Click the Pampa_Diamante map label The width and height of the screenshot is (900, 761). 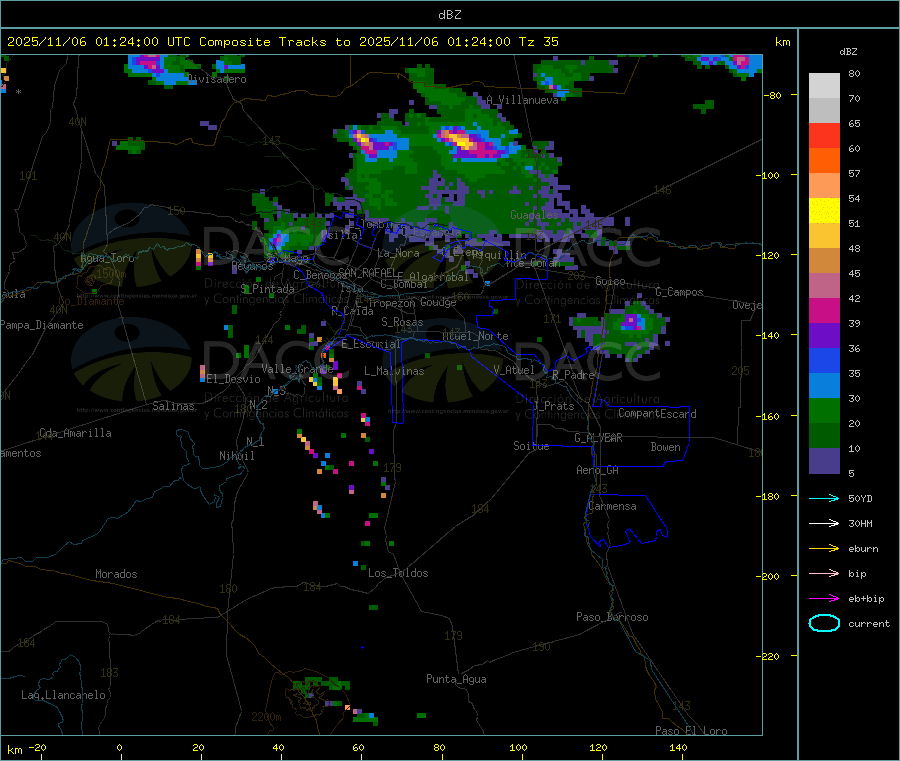(x=42, y=325)
